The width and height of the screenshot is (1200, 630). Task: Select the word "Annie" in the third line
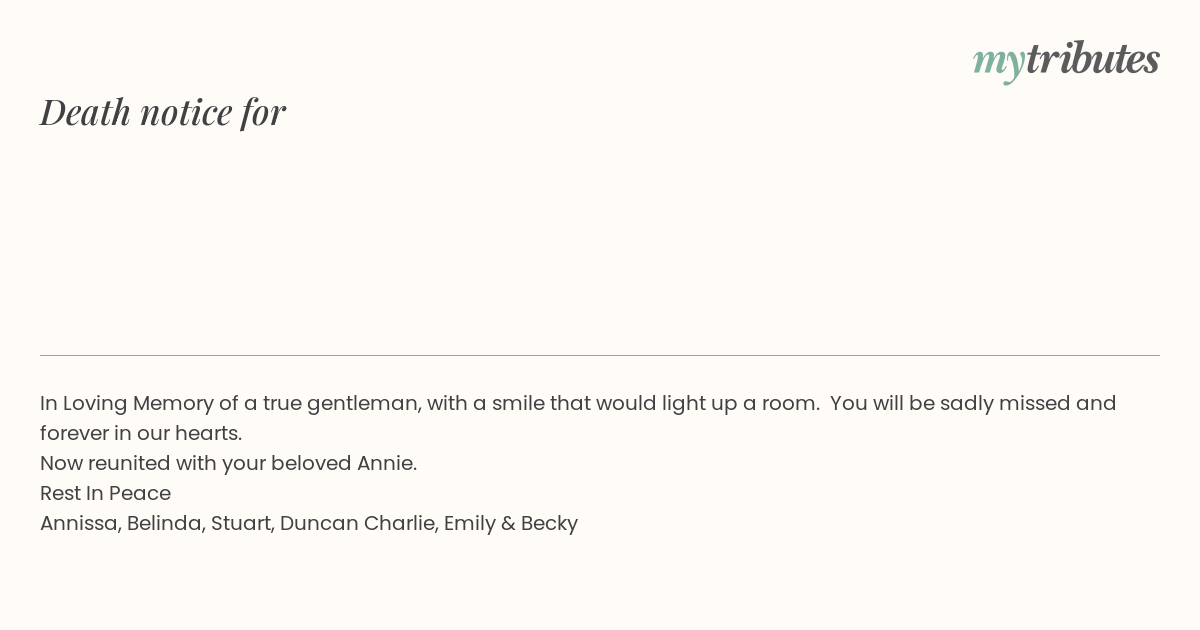(384, 463)
